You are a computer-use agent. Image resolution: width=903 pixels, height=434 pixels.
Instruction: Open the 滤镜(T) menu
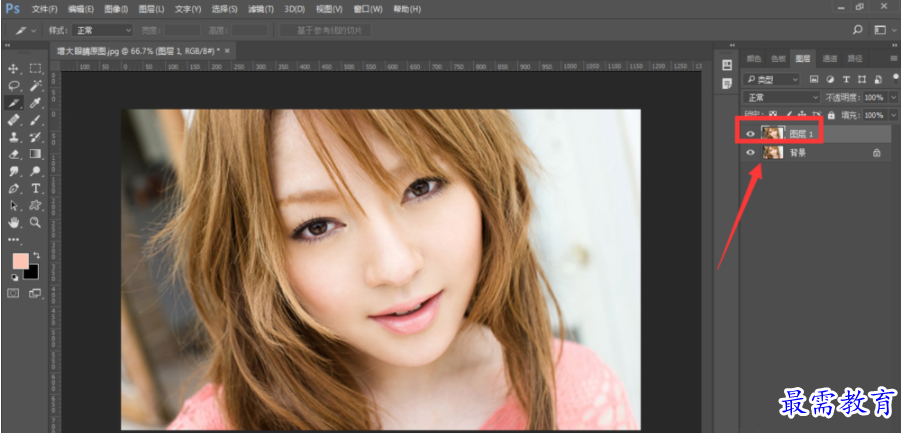tap(261, 9)
